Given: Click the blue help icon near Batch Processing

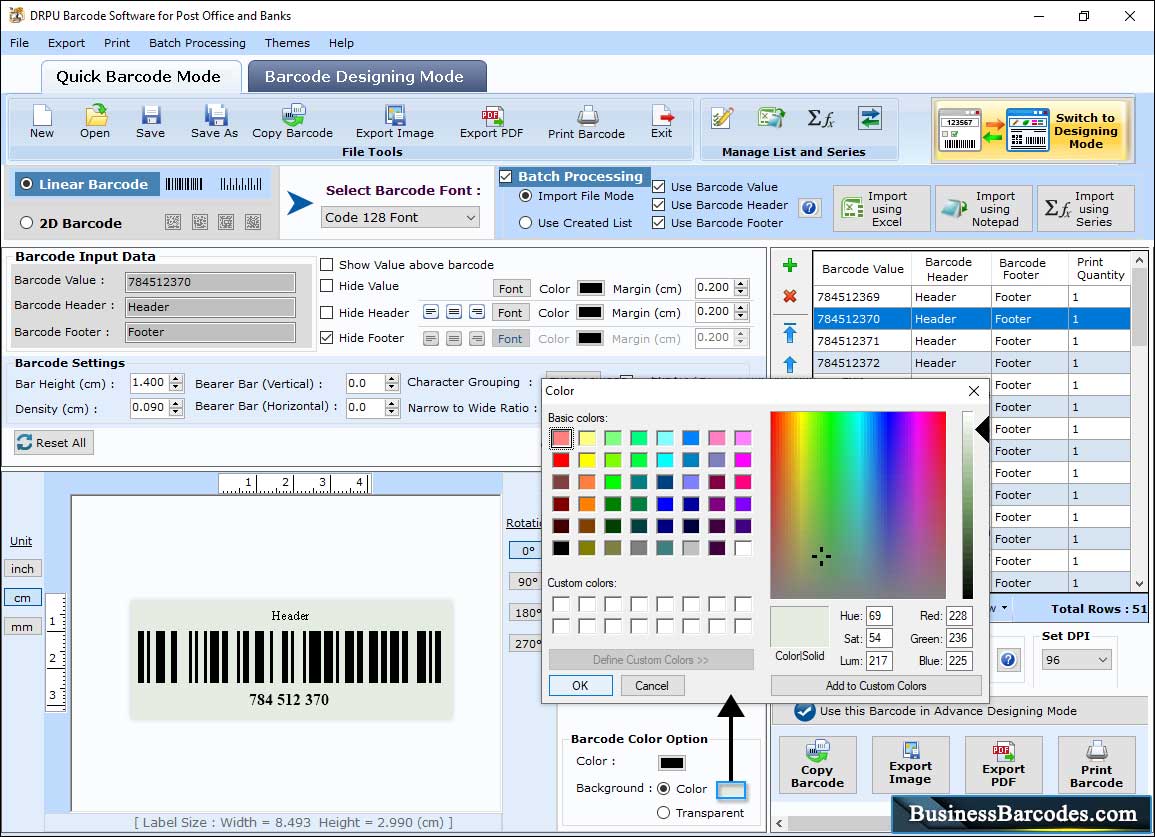Looking at the screenshot, I should click(x=809, y=208).
